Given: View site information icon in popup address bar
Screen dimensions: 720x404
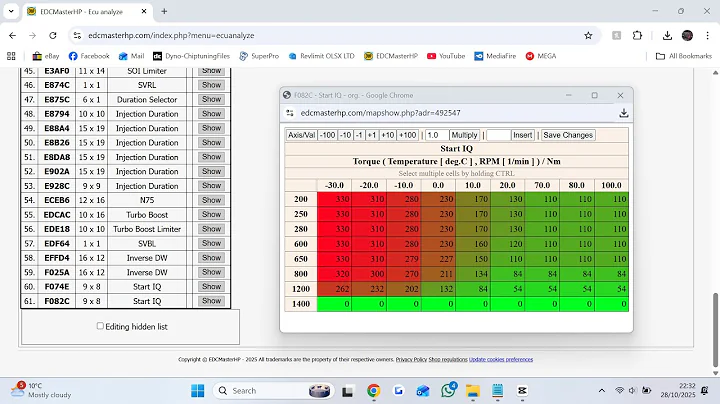Looking at the screenshot, I should [x=290, y=113].
